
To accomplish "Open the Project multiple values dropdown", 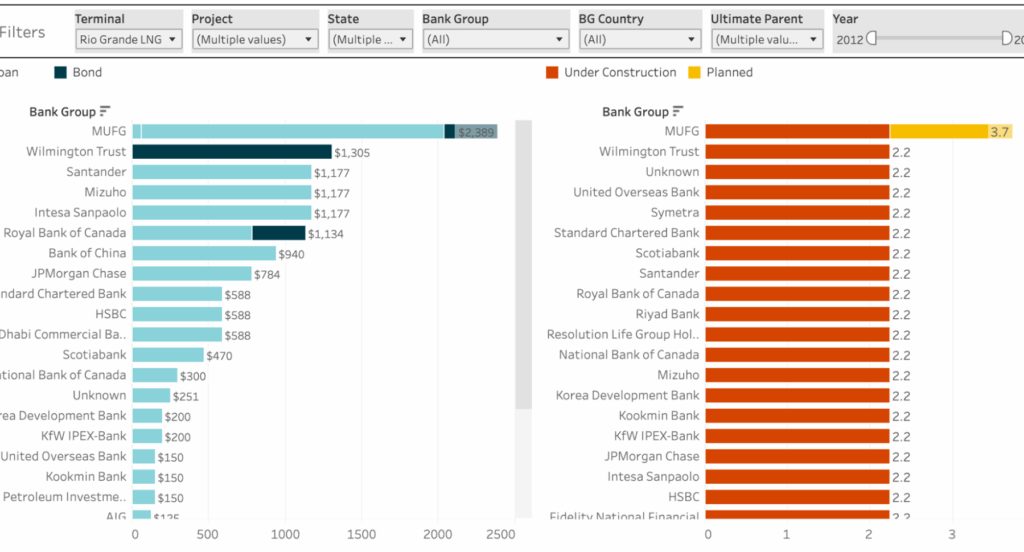I will click(255, 40).
